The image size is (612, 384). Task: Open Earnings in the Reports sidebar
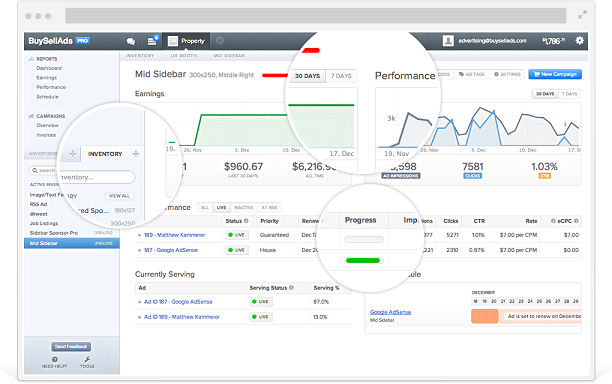[46, 78]
